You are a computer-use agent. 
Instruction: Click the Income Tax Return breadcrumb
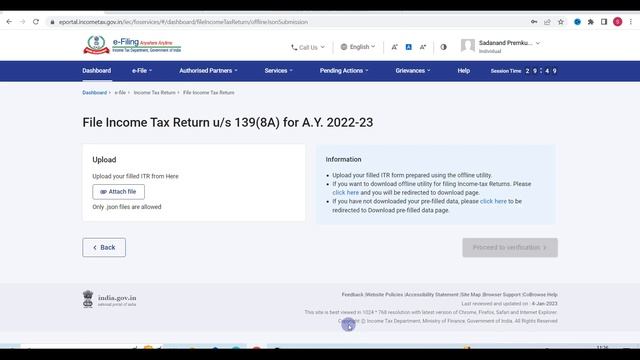pos(154,93)
